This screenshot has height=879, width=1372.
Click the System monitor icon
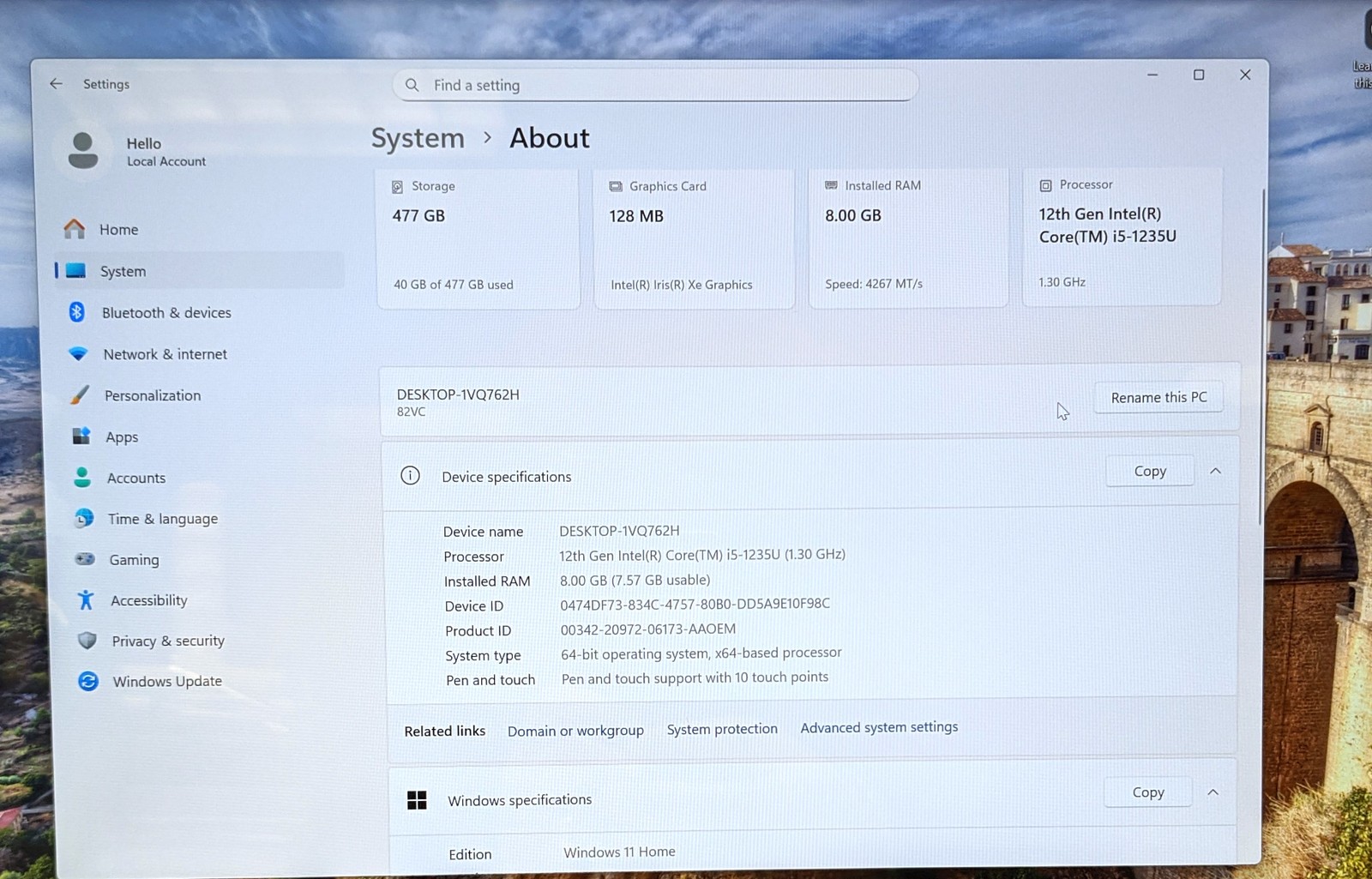(x=75, y=270)
